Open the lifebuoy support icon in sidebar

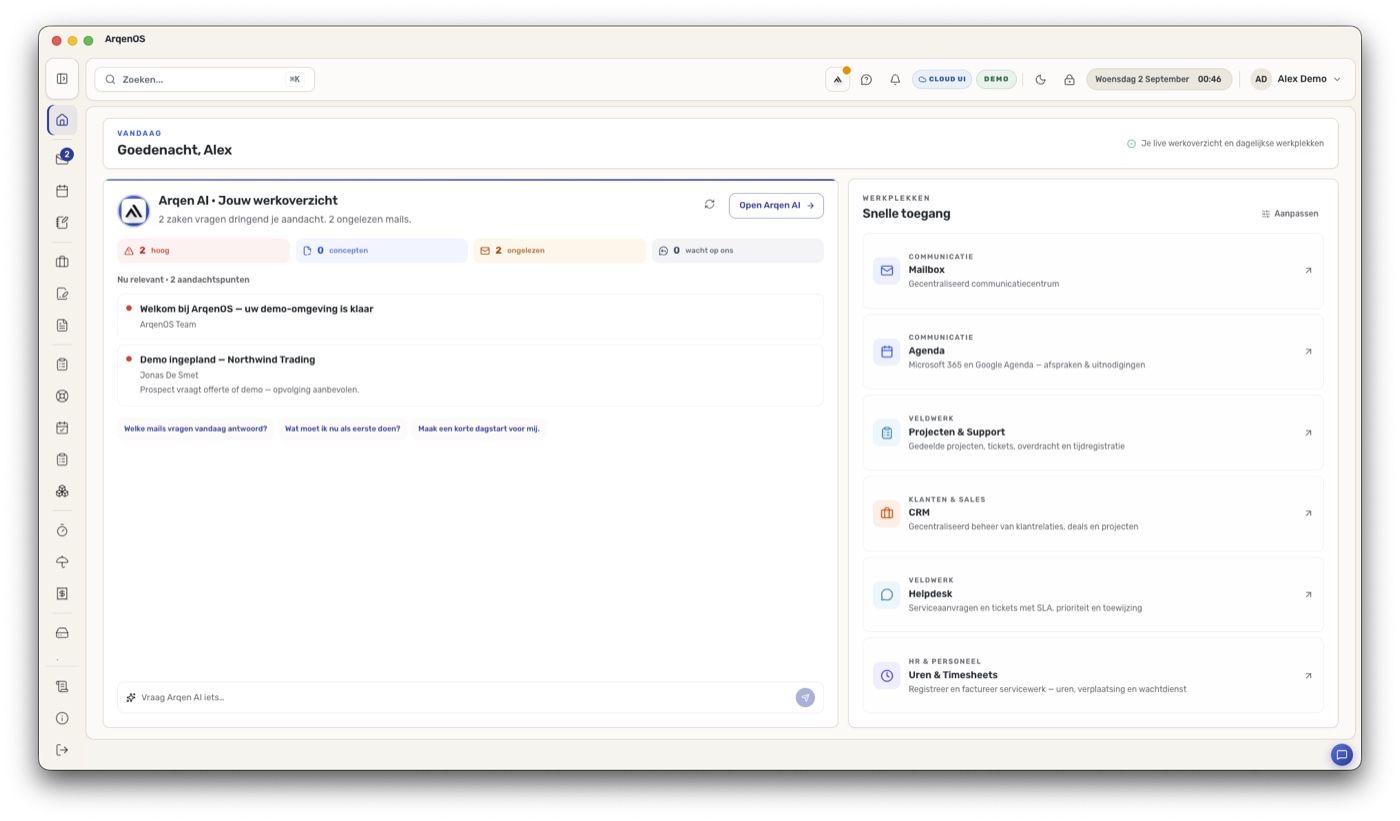coord(62,396)
